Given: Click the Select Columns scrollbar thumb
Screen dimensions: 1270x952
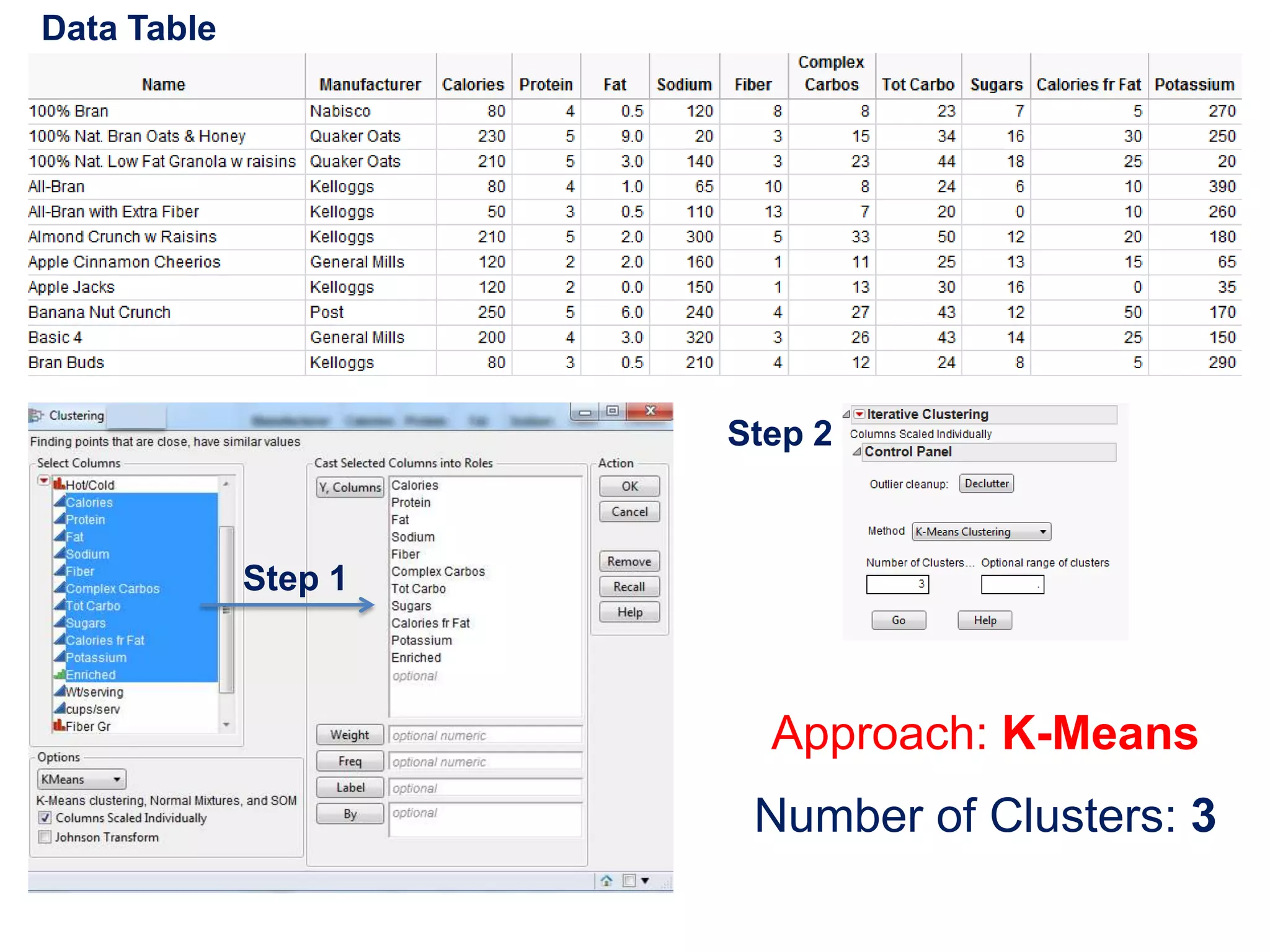Looking at the screenshot, I should click(x=226, y=609).
